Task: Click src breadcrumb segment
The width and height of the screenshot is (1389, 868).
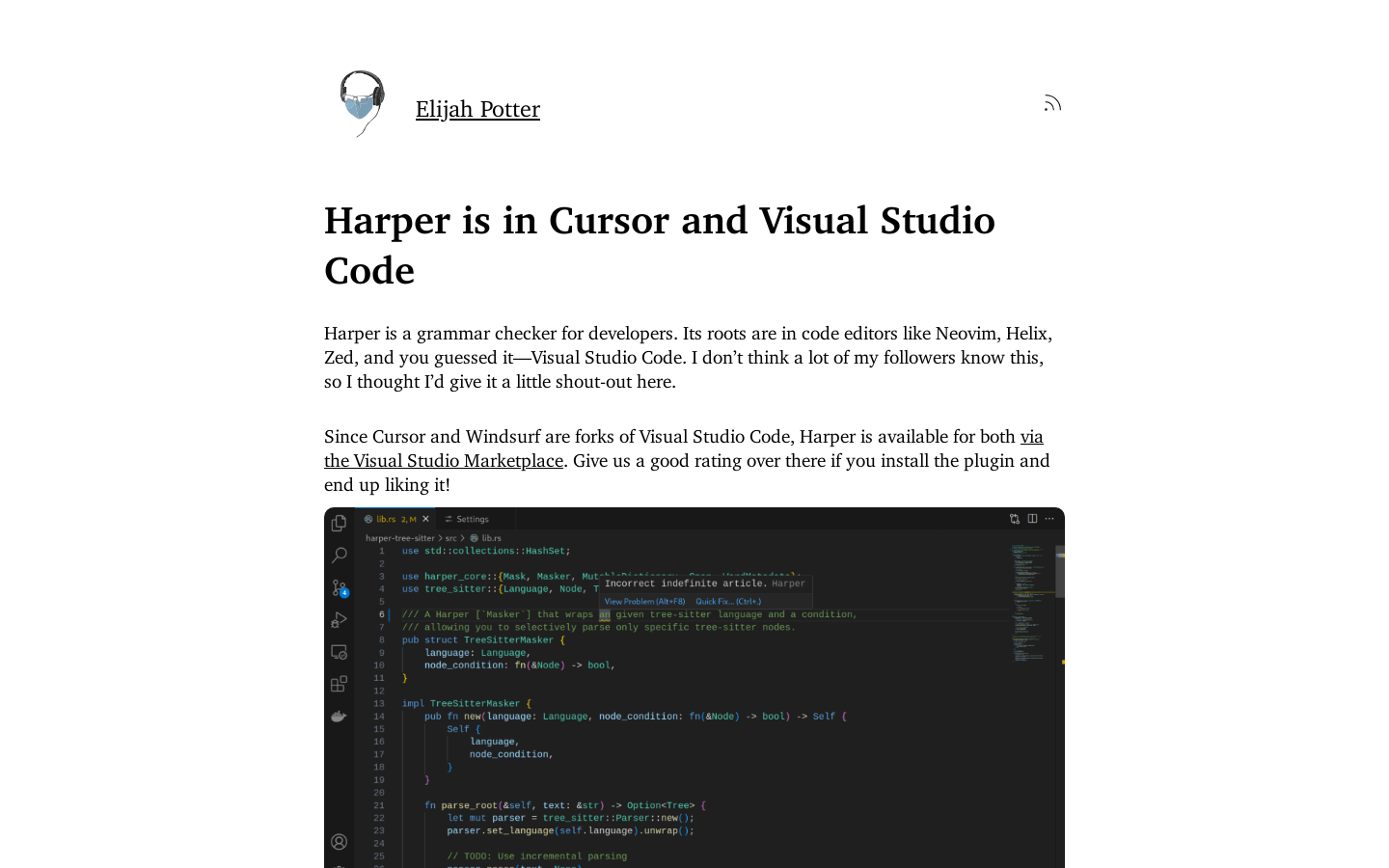Action: (x=450, y=538)
